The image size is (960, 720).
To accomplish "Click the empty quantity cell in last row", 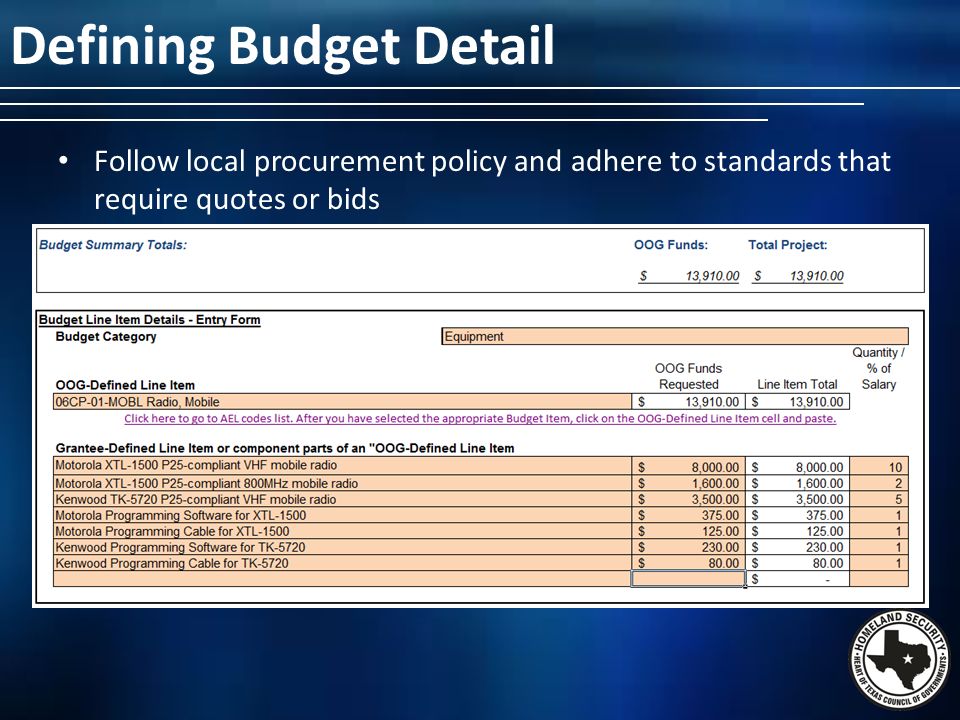I will tap(879, 579).
